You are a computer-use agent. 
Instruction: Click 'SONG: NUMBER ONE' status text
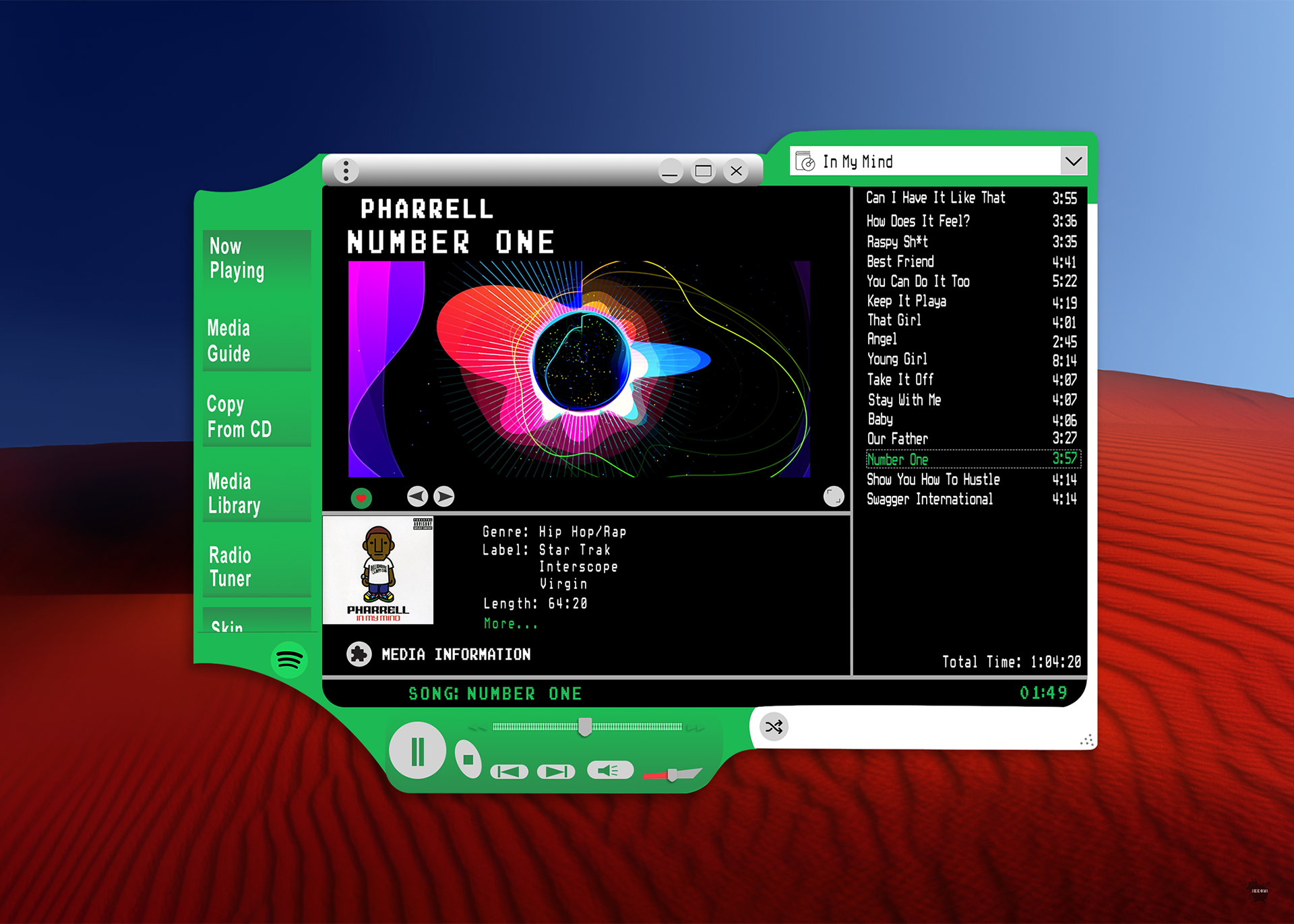495,694
